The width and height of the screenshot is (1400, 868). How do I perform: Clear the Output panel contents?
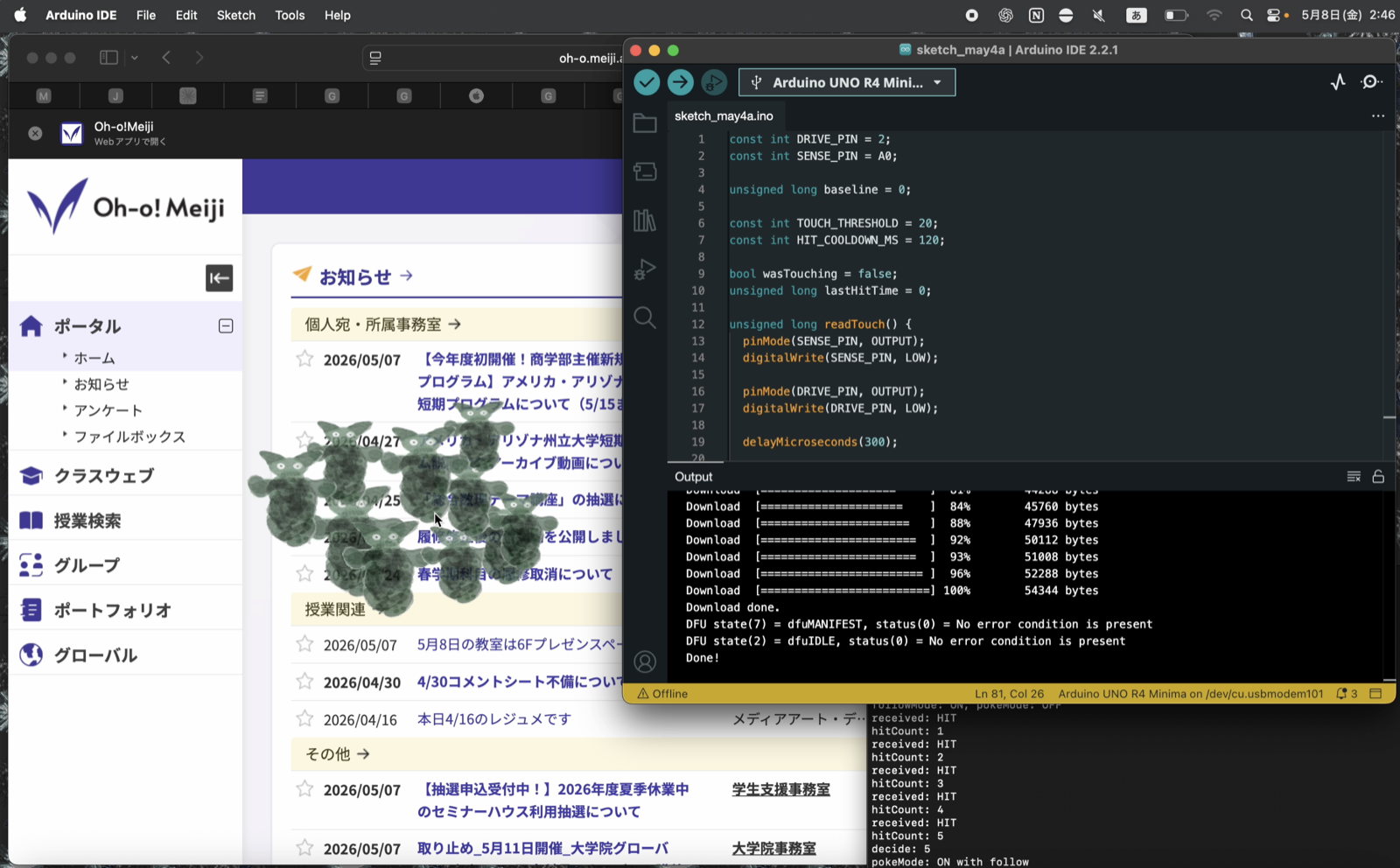1354,477
